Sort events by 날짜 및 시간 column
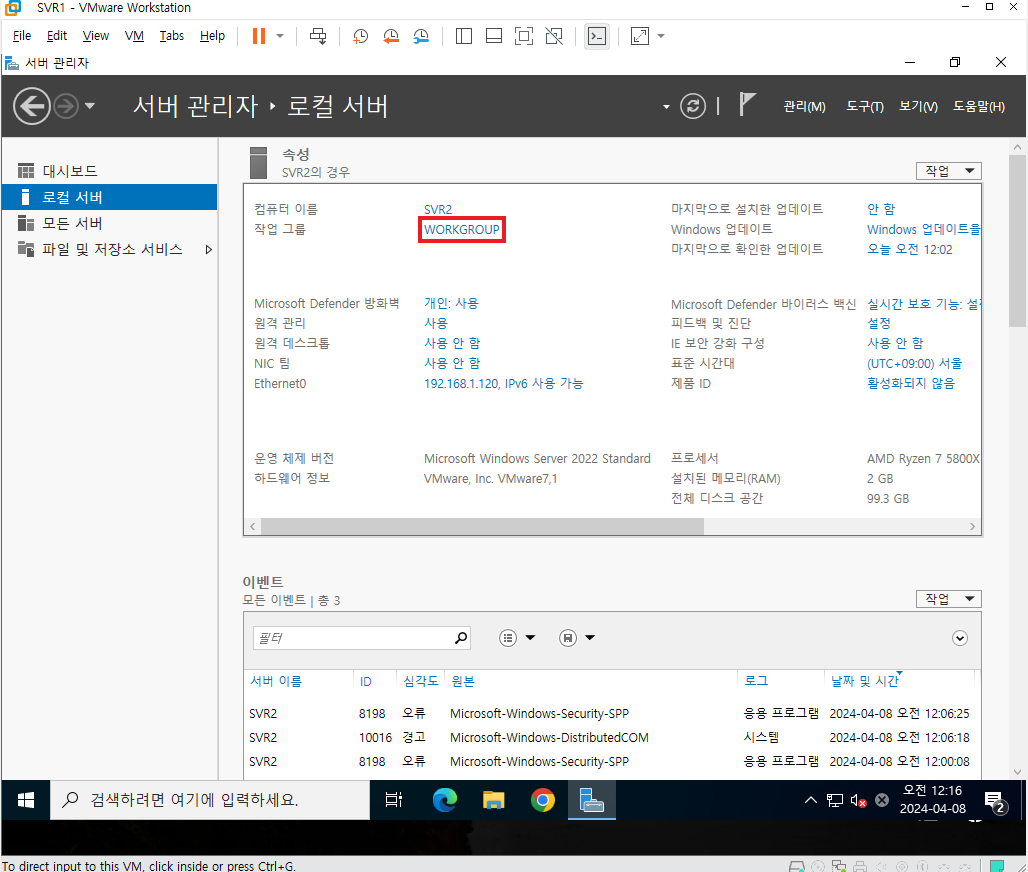 pyautogui.click(x=865, y=682)
